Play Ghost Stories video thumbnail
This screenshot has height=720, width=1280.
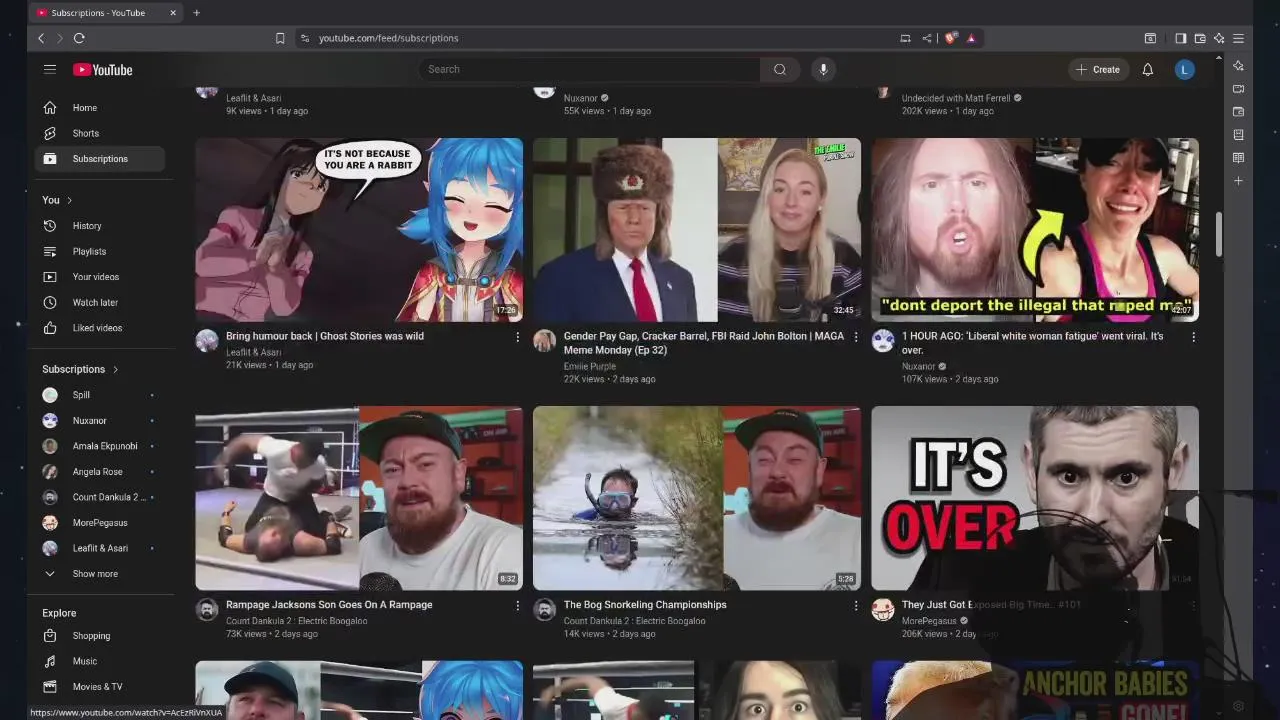coord(359,230)
